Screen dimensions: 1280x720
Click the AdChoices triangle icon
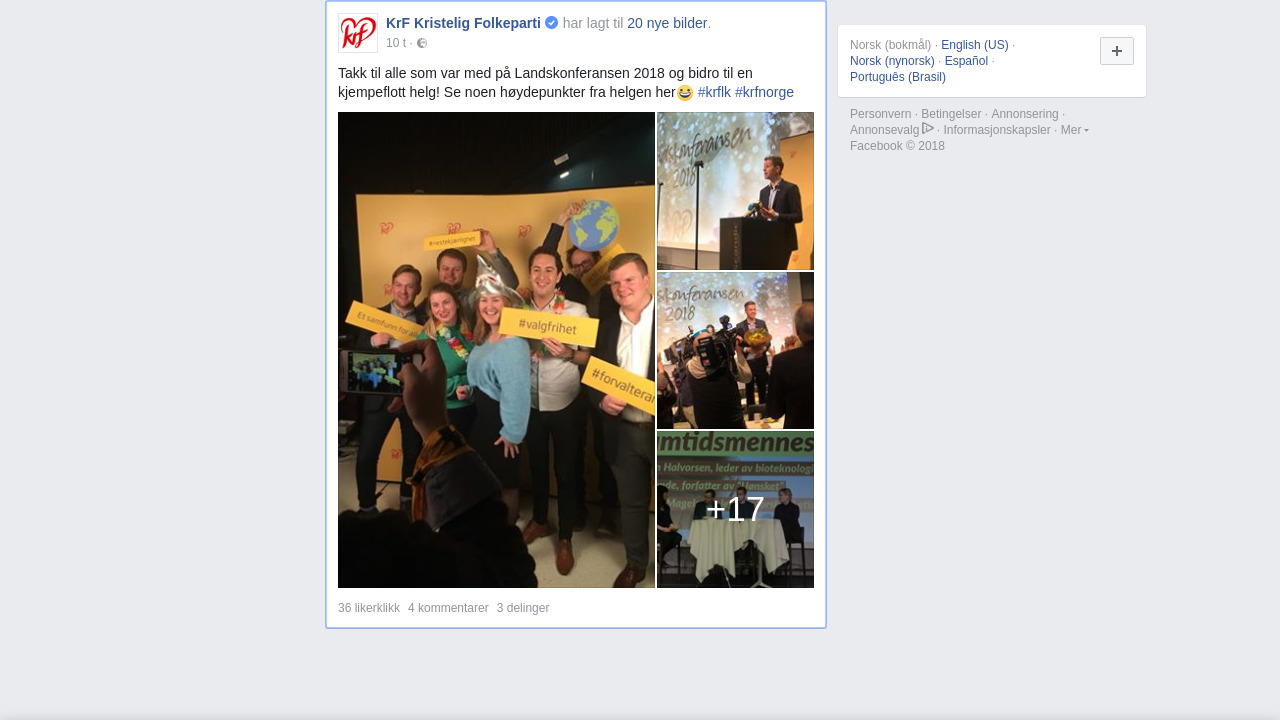pos(928,129)
